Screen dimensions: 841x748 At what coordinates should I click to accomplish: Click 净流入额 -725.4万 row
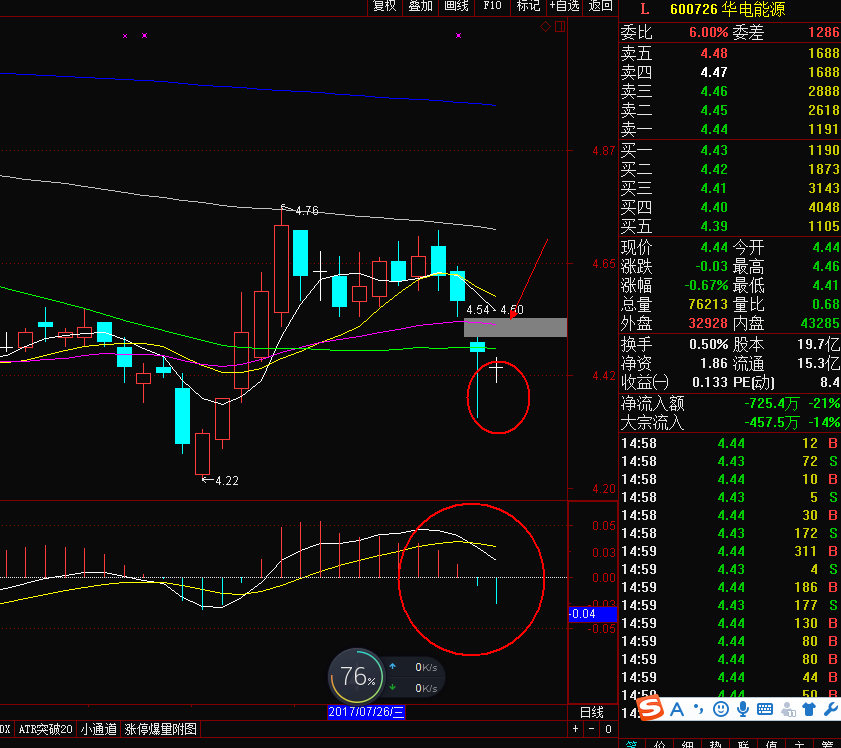coord(729,403)
